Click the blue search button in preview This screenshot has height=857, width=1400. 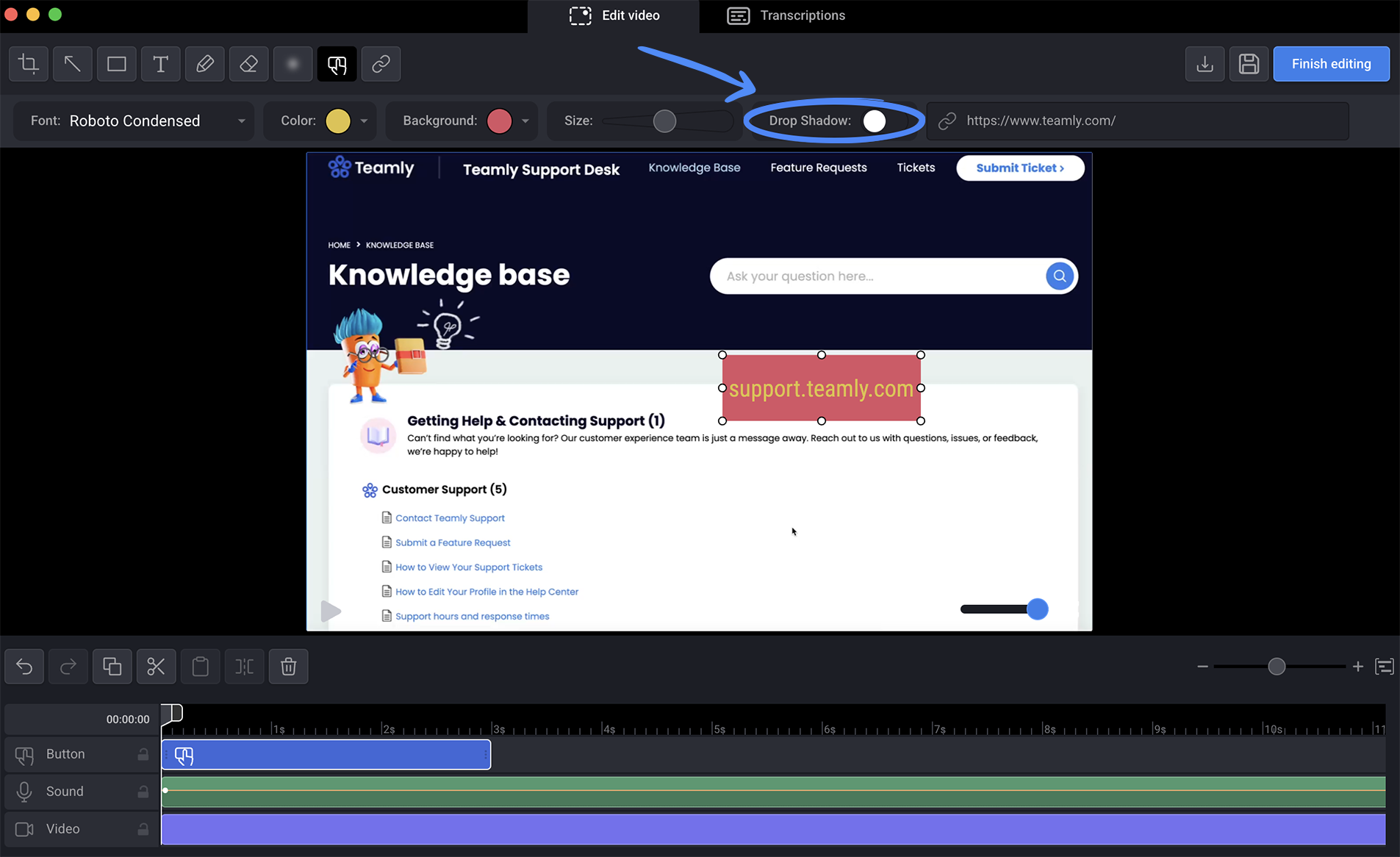pos(1060,276)
